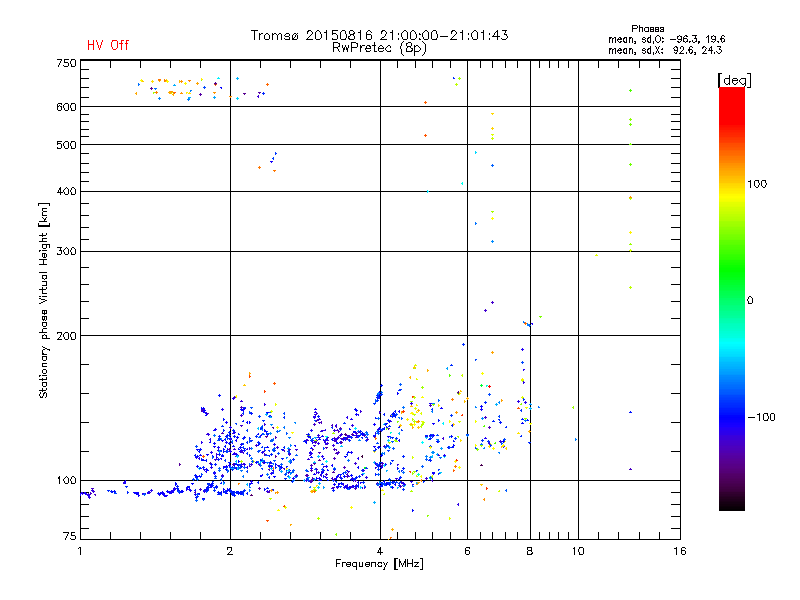Click the y-axis tick label "500"

[66, 145]
